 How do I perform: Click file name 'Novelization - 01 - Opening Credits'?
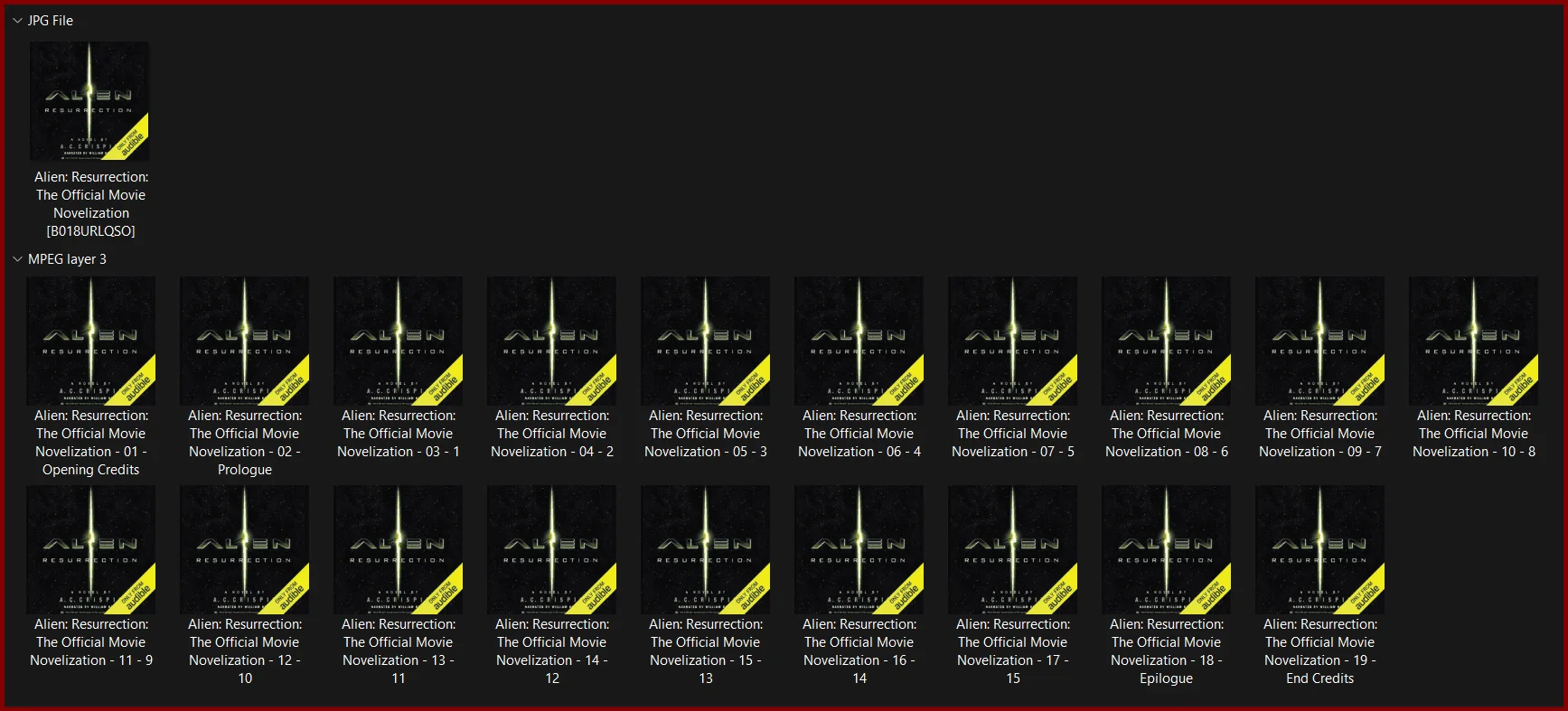(x=91, y=443)
